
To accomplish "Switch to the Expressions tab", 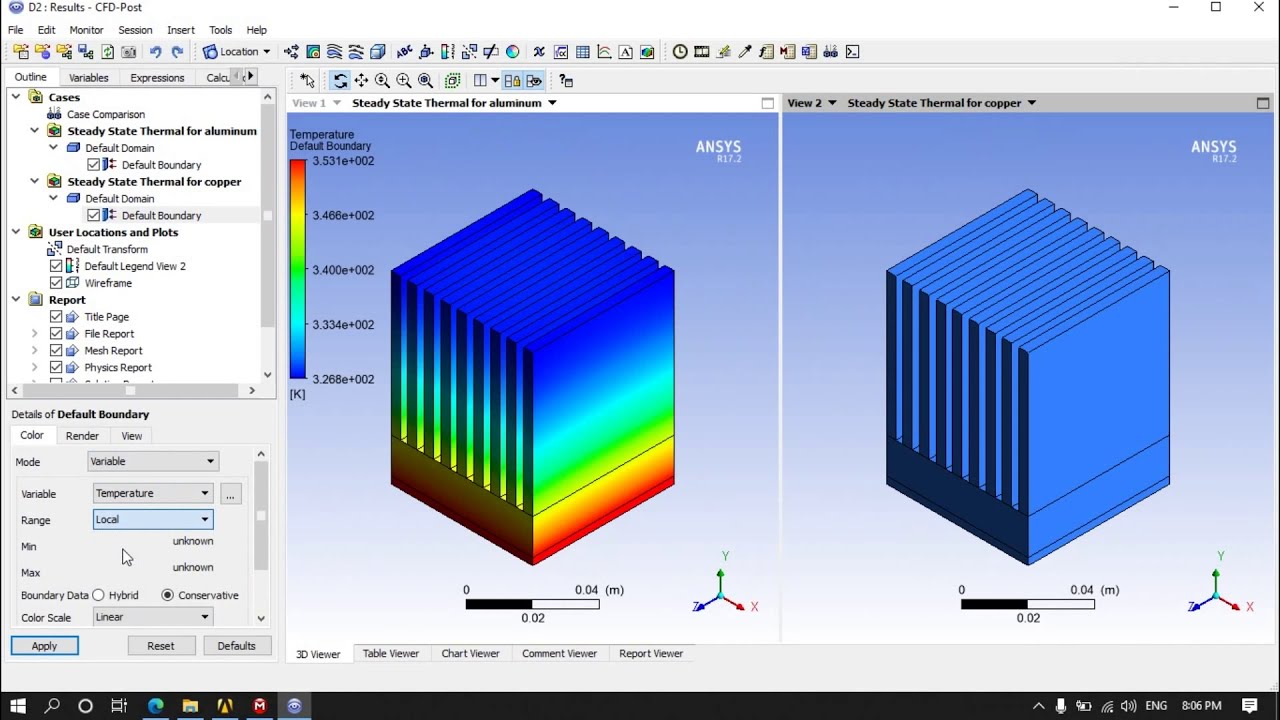I will coord(157,77).
